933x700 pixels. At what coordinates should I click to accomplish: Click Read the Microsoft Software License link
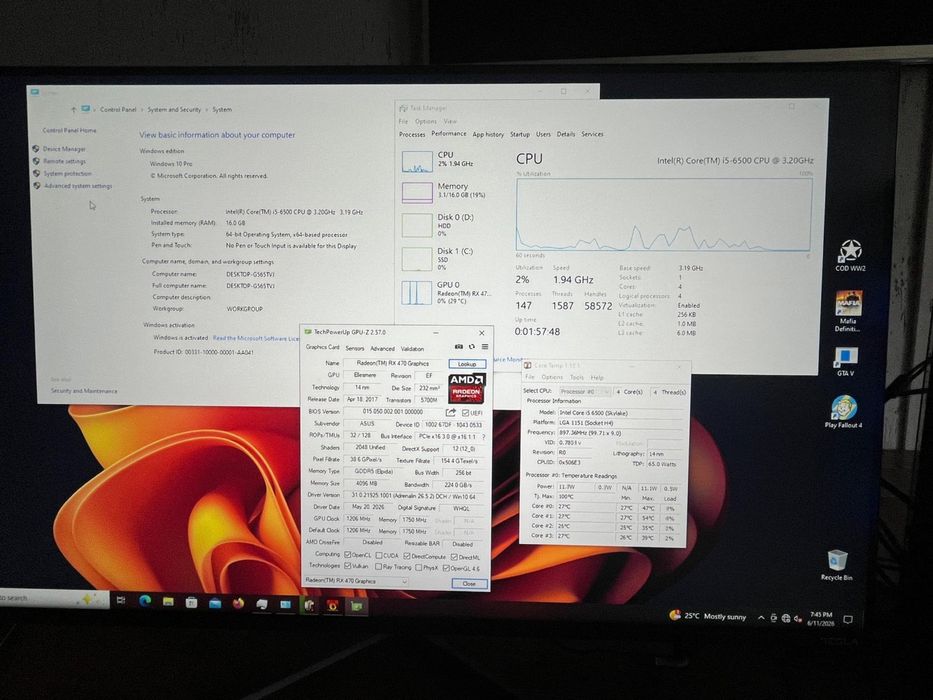tap(256, 338)
